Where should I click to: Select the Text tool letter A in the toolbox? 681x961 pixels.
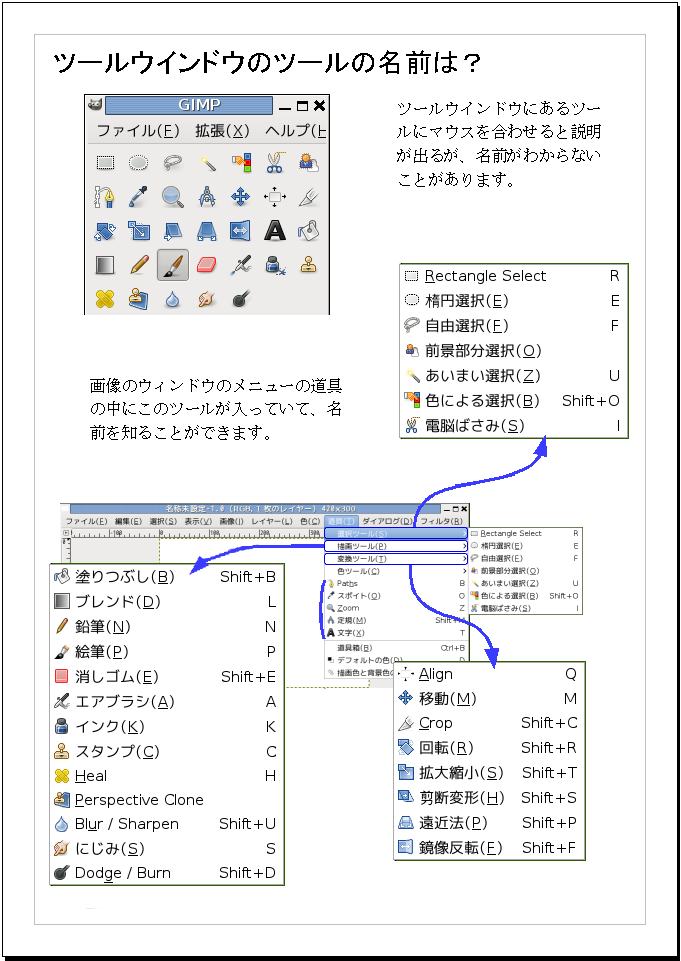click(x=275, y=231)
